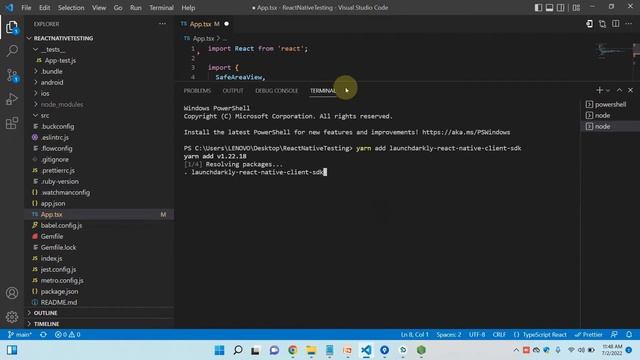Open editor more actions ellipsis
Screen dimensions: 640x360
coord(629,24)
